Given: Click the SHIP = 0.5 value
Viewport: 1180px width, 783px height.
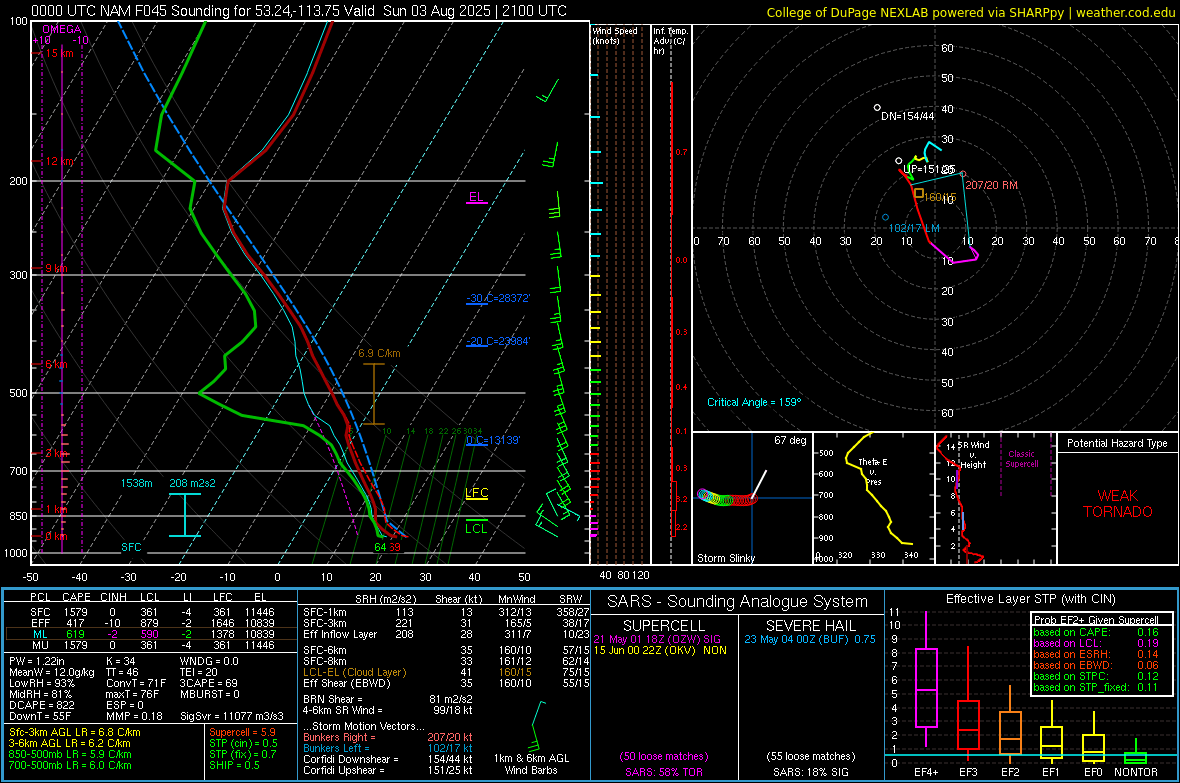Looking at the screenshot, I should point(234,765).
